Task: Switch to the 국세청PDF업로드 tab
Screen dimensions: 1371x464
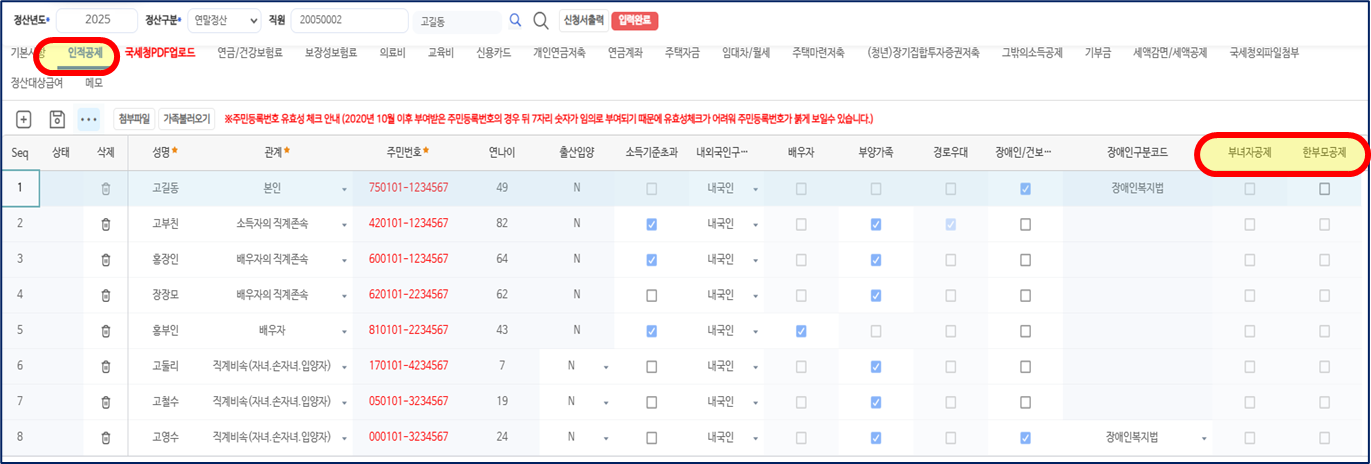Action: point(160,52)
